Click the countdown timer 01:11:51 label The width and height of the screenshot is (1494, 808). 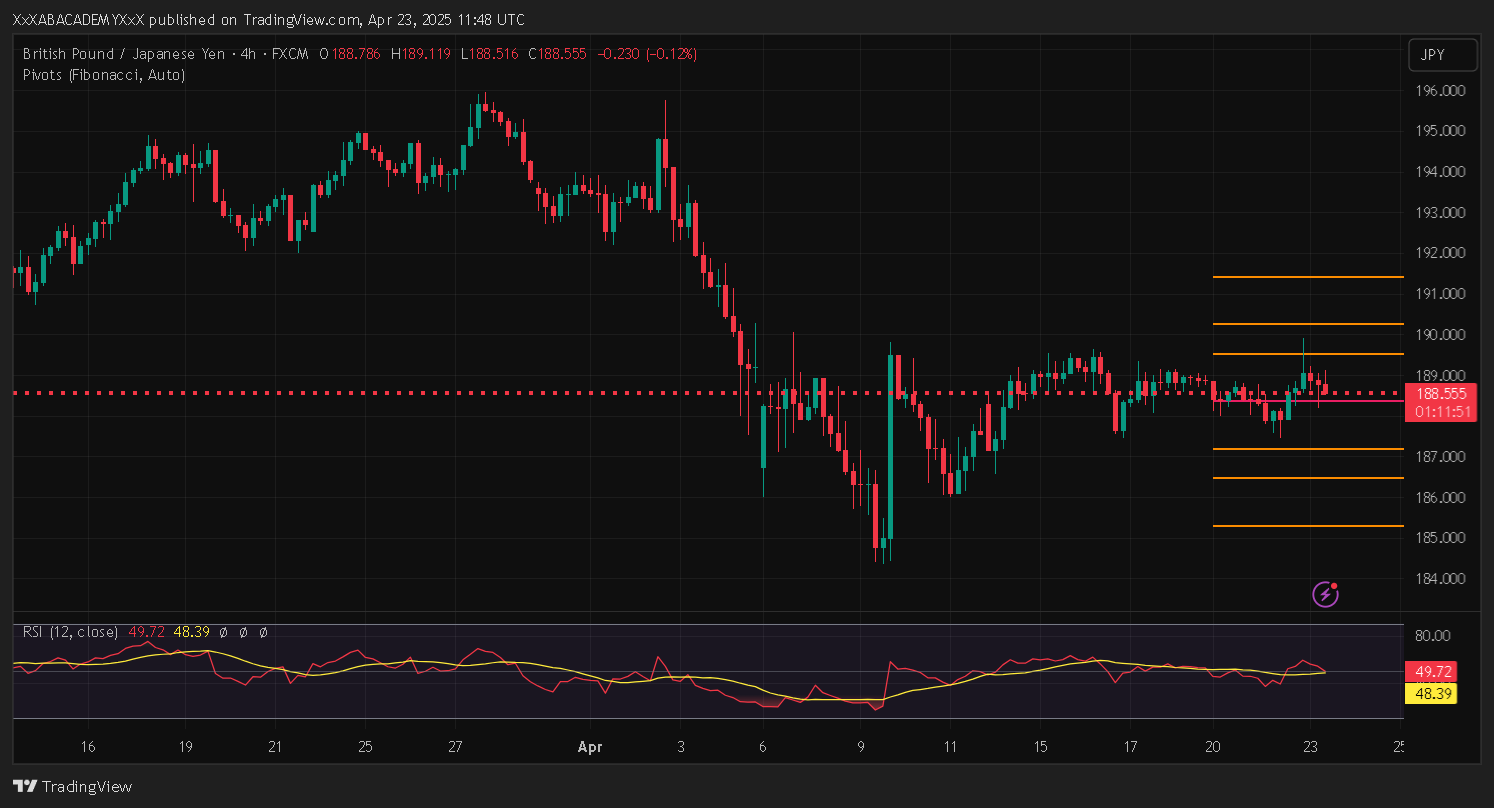(1440, 412)
